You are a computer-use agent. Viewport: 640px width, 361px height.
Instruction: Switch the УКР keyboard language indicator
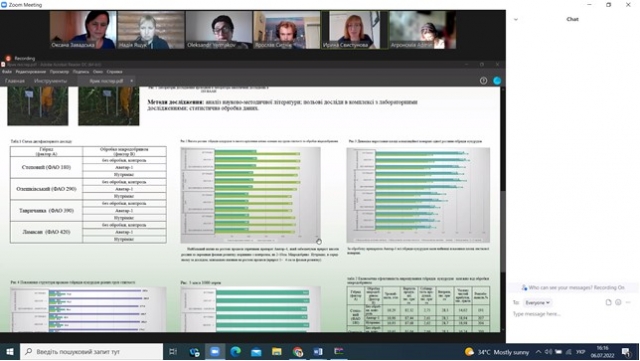(580, 352)
